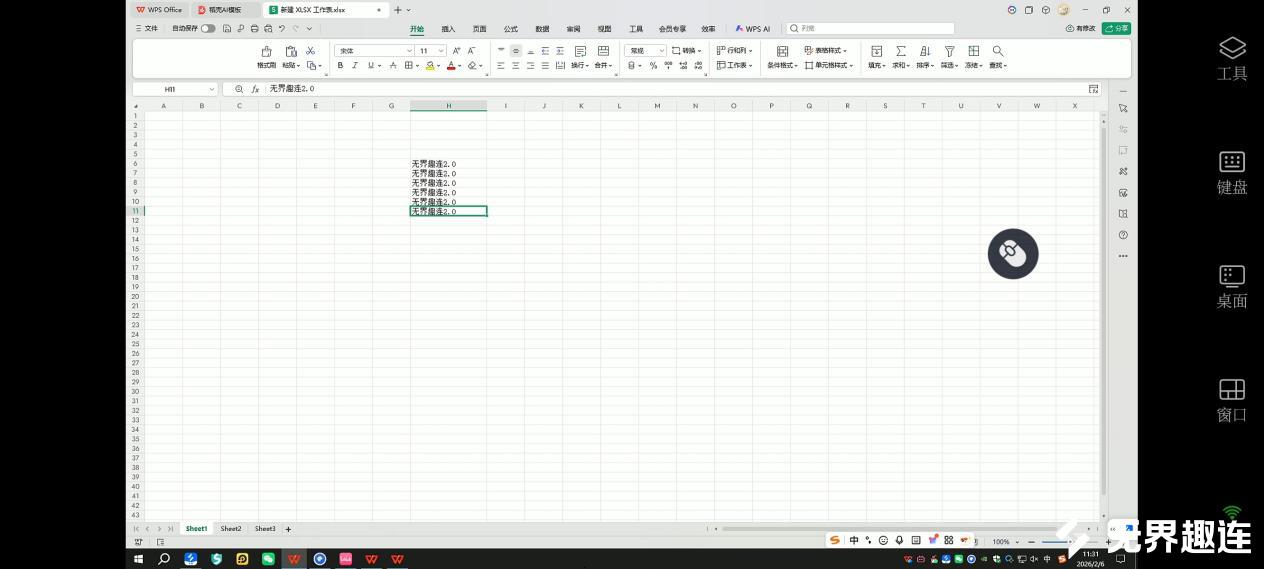Click the zoom slider in status bar
Viewport: 1264px width, 569px height.
(1069, 542)
